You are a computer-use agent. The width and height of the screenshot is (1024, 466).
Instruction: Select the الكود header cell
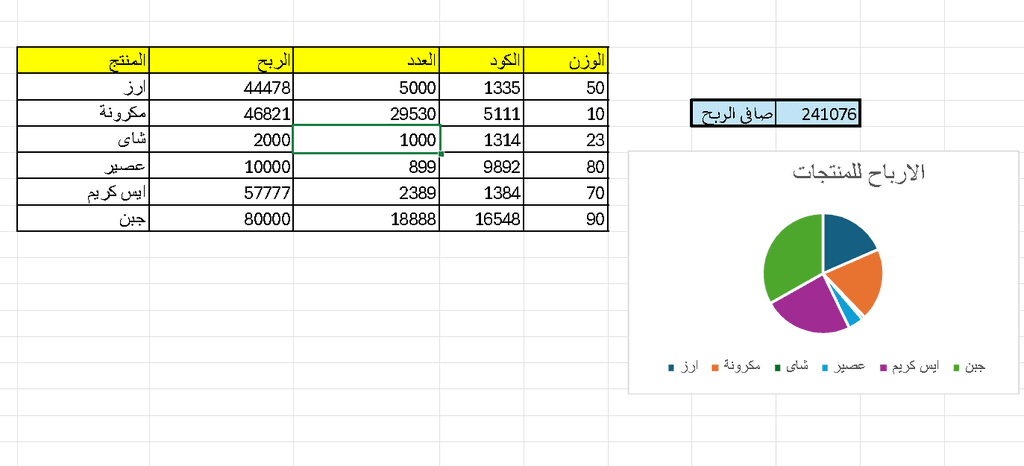[482, 60]
